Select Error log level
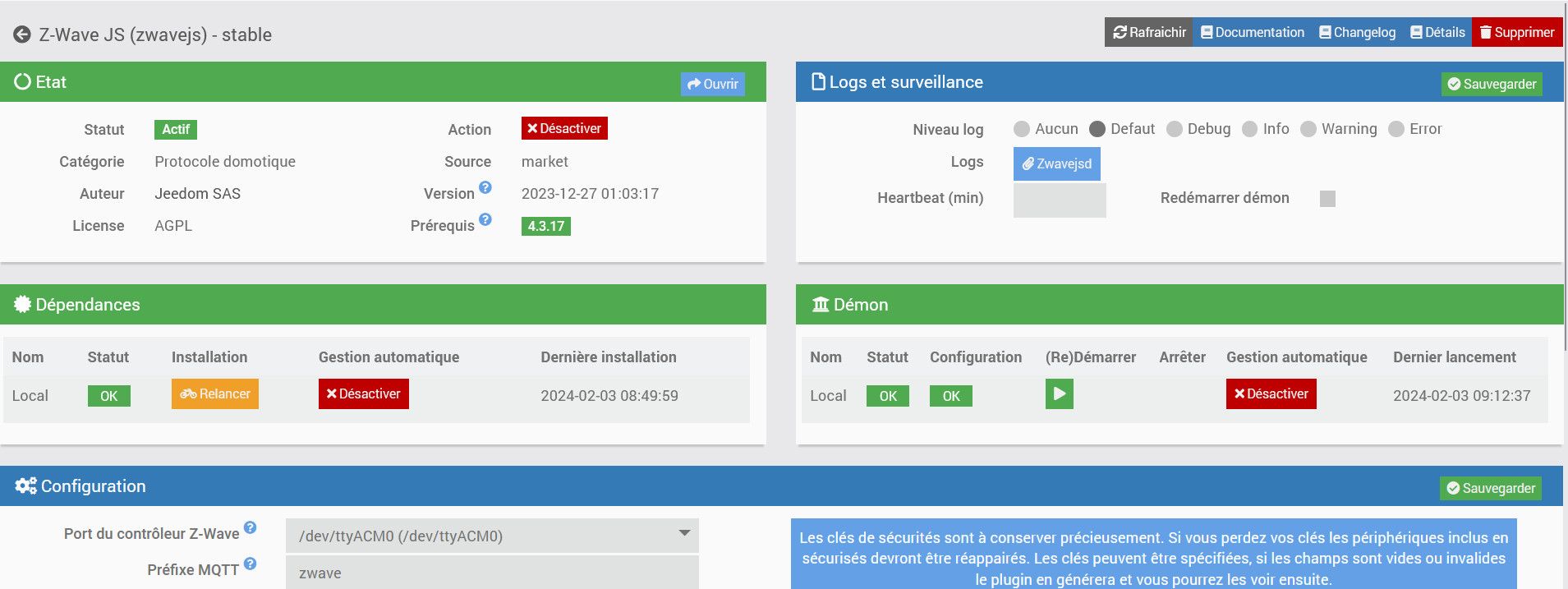This screenshot has width=1568, height=589. 1396,129
